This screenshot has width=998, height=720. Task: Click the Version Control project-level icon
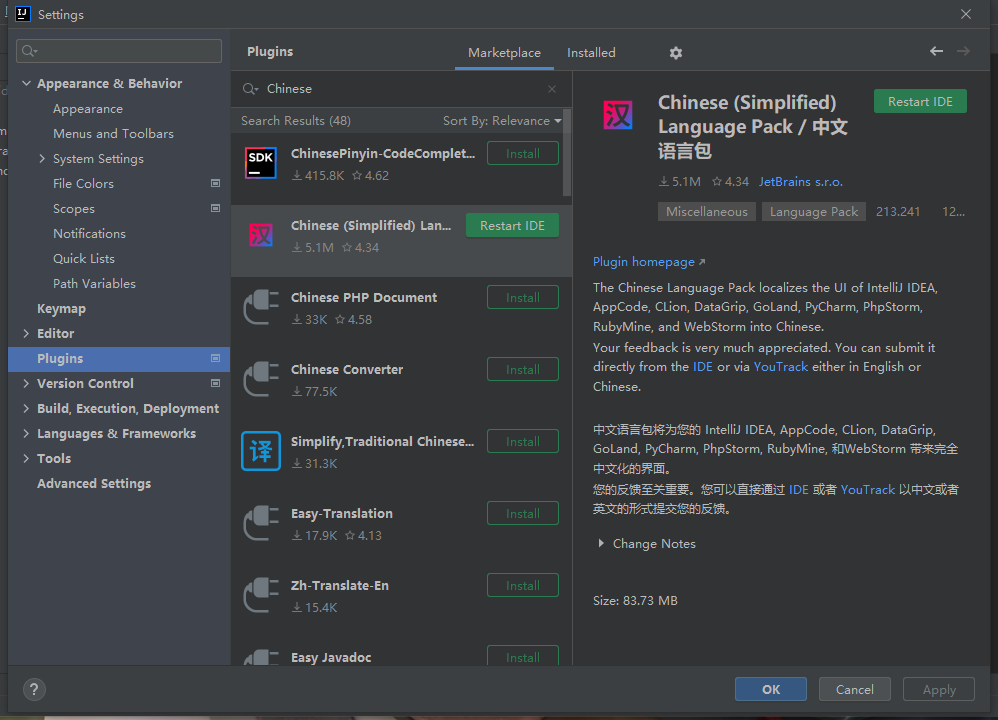click(215, 383)
